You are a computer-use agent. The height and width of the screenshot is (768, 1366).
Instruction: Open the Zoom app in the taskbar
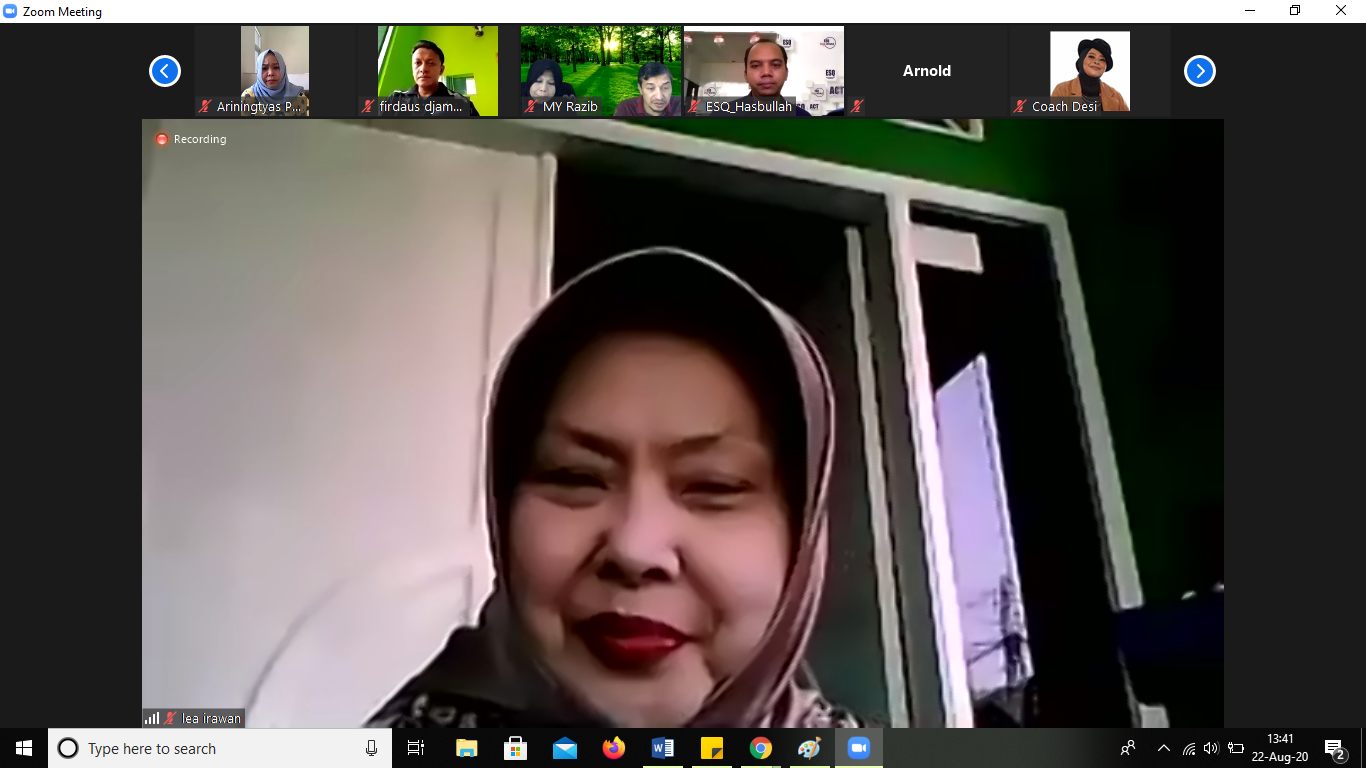coord(858,748)
